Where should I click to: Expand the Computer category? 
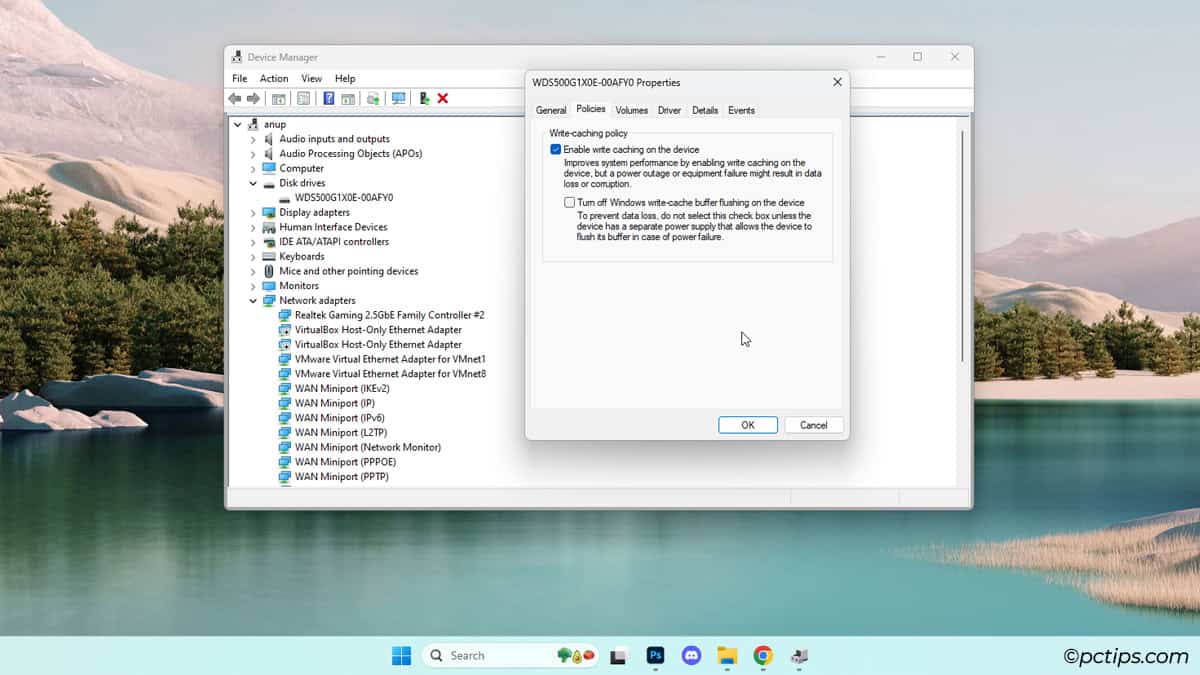(x=253, y=169)
